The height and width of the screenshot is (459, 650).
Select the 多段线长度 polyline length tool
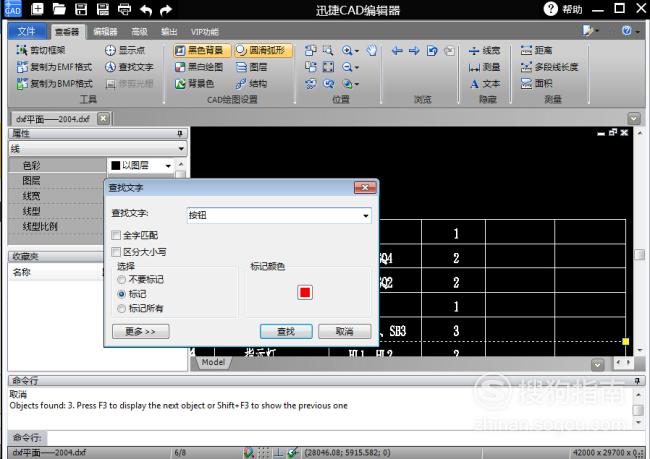[x=549, y=67]
